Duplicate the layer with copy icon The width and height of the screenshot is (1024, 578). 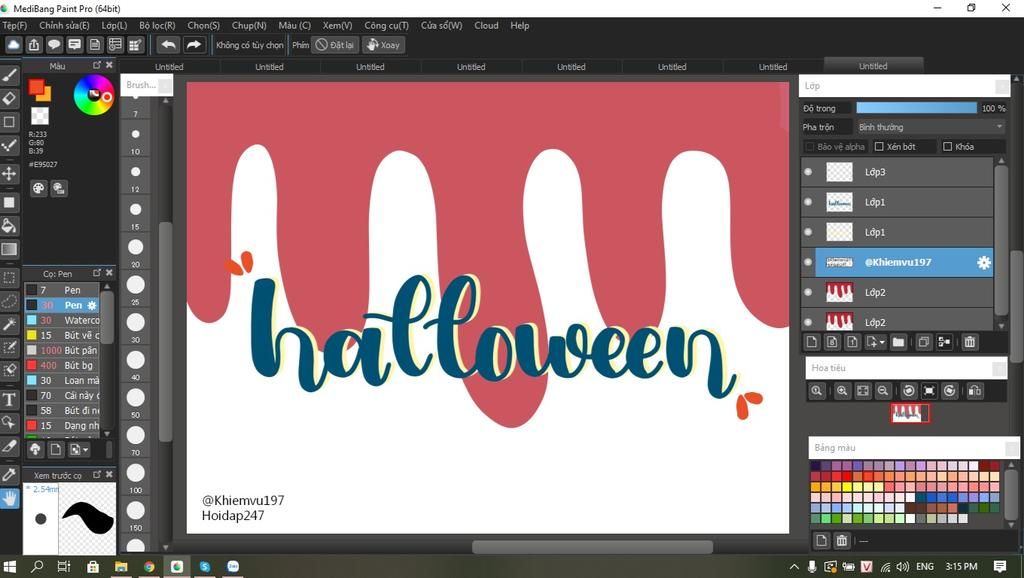923,342
